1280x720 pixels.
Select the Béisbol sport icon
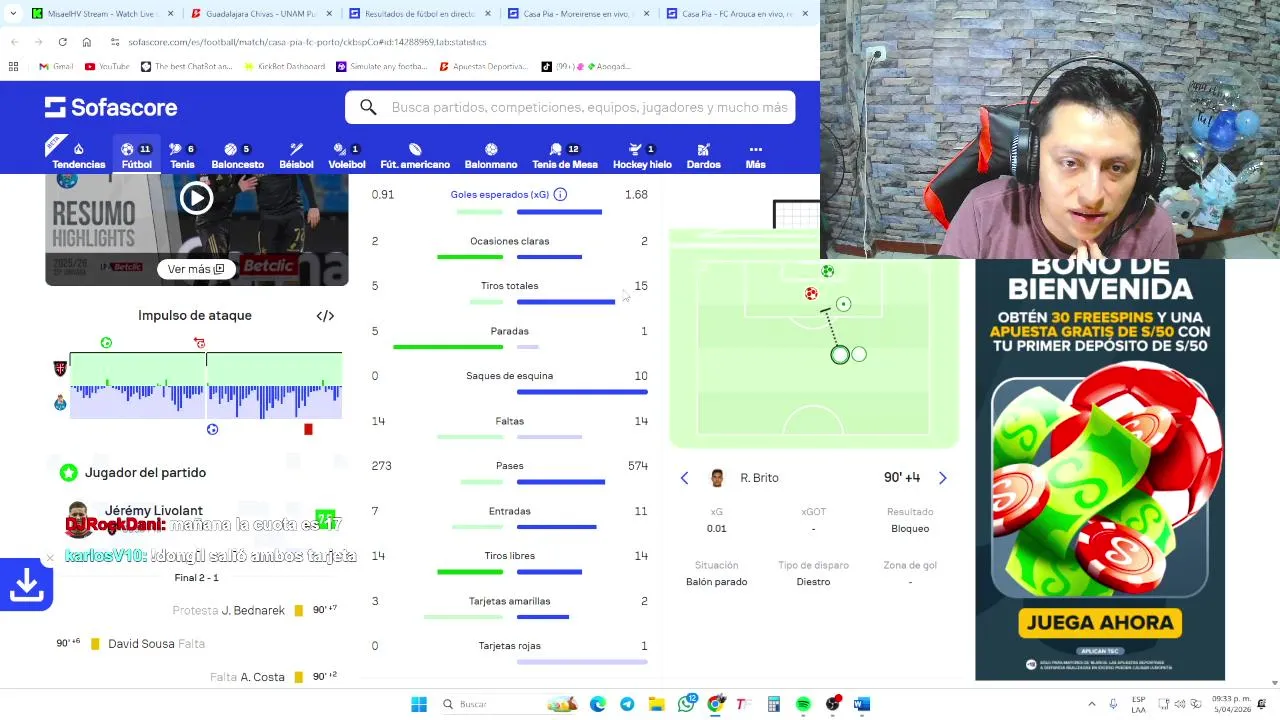pyautogui.click(x=296, y=155)
